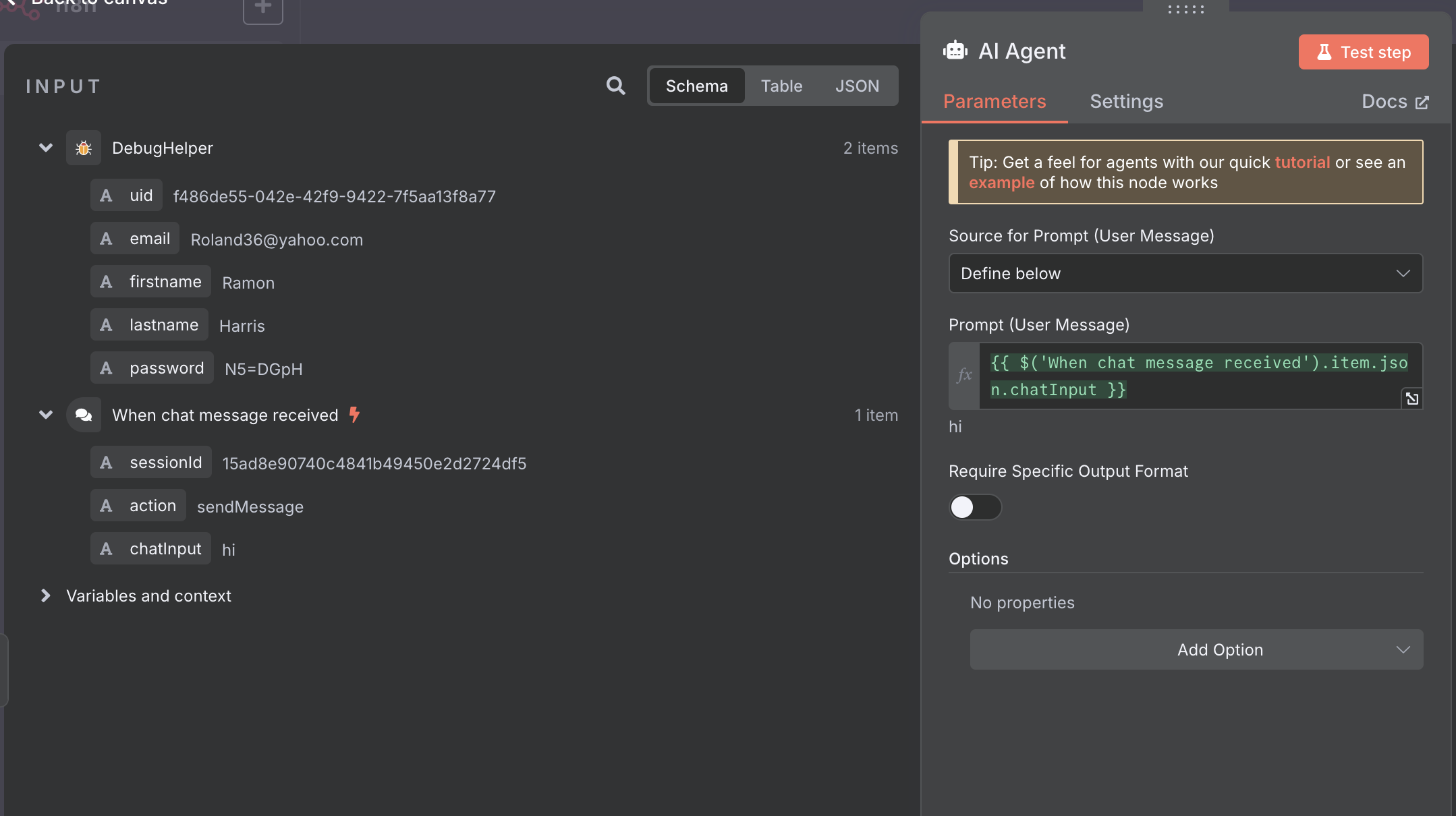Image resolution: width=1456 pixels, height=816 pixels.
Task: Click the 'No properties' text
Action: point(1022,603)
